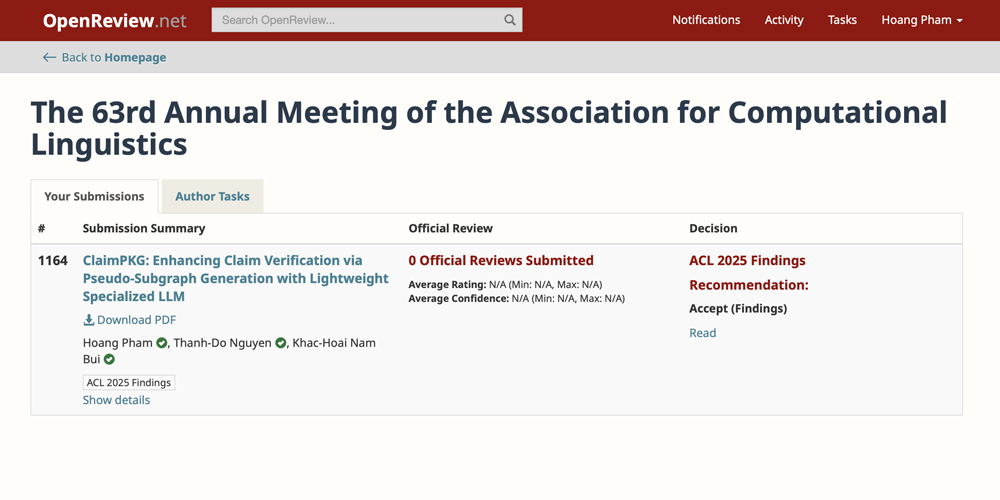Click the search magnifier icon

[x=510, y=20]
